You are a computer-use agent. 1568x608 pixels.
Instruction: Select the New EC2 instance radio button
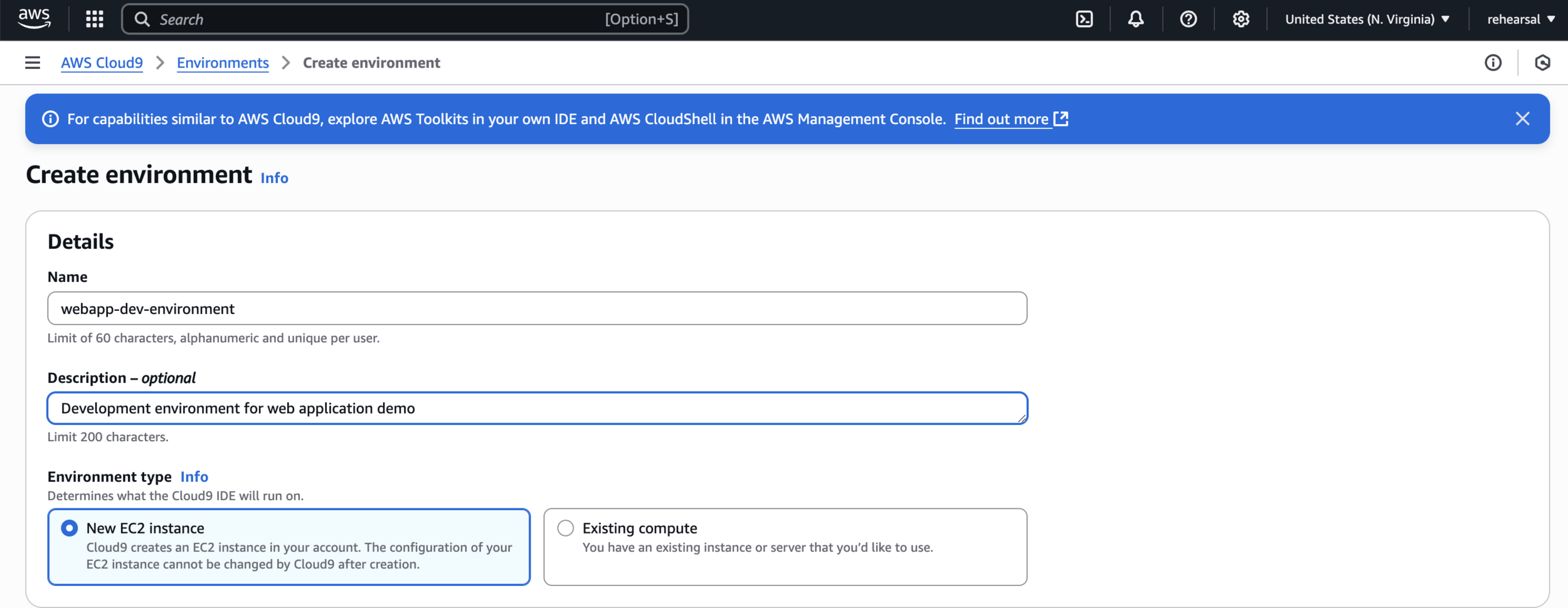(x=70, y=528)
